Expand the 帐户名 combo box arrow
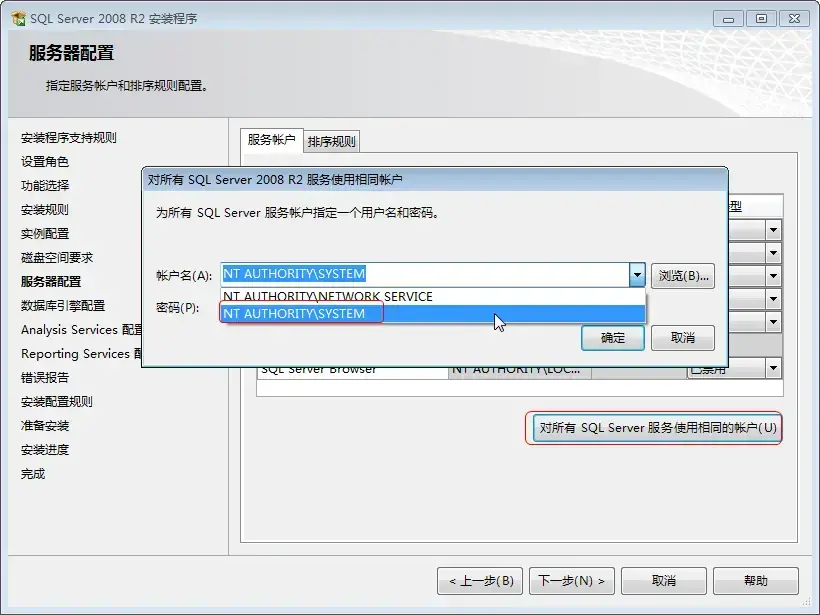This screenshot has width=820, height=615. [x=637, y=275]
